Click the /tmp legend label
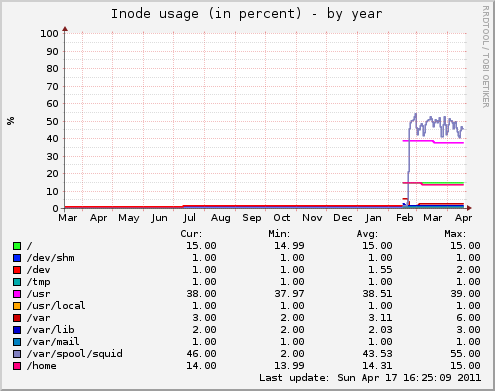This screenshot has height=391, width=495. pyautogui.click(x=39, y=282)
